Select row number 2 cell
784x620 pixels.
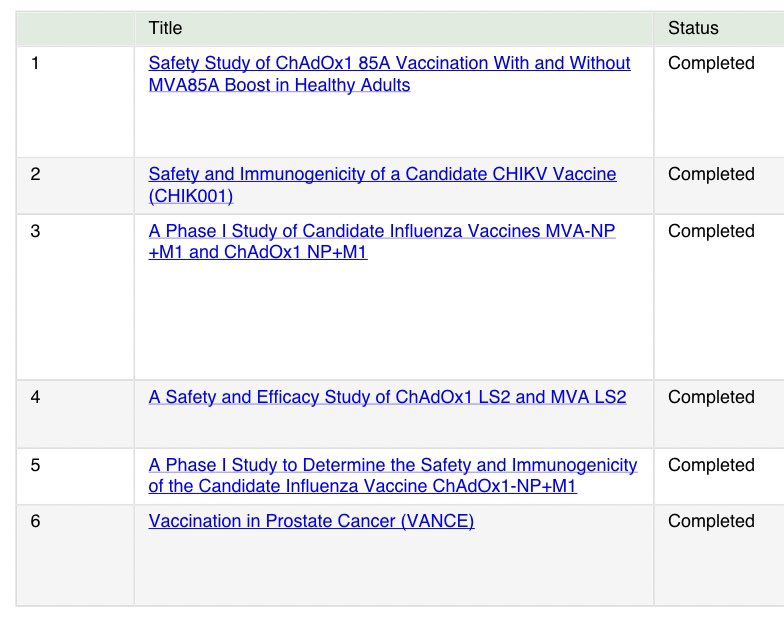point(75,186)
